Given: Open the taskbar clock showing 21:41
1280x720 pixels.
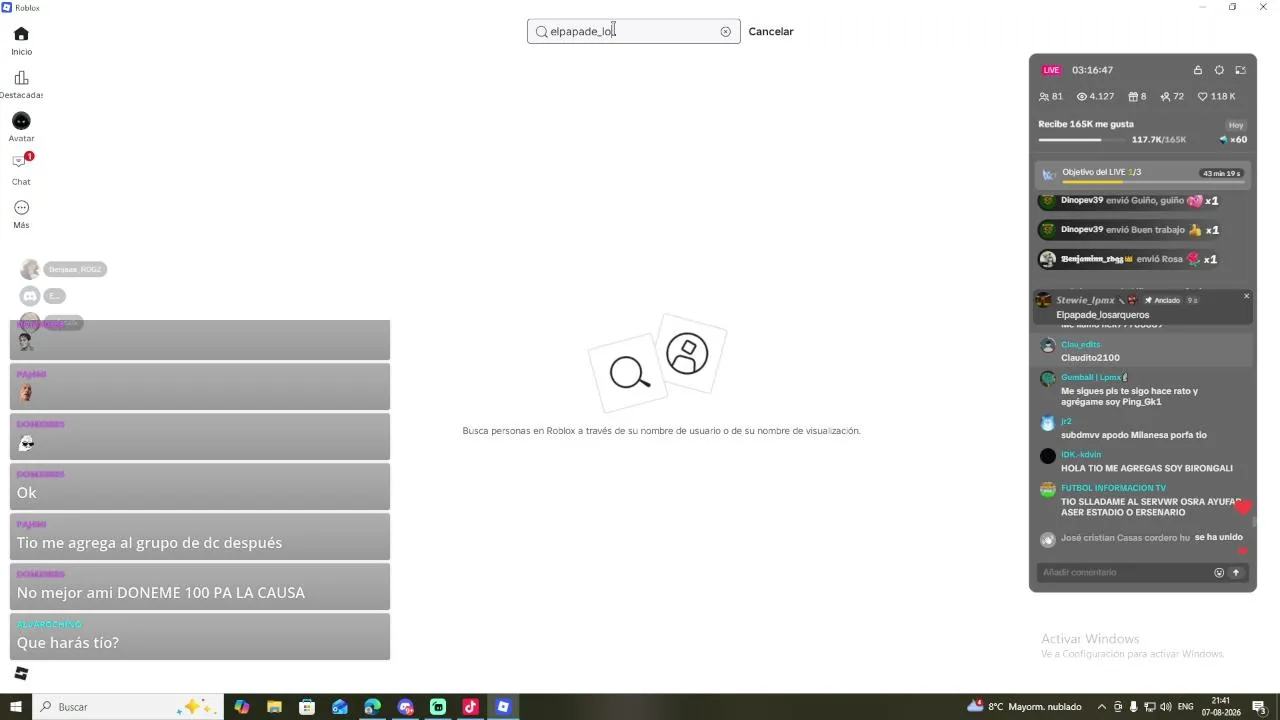Looking at the screenshot, I should [x=1220, y=707].
